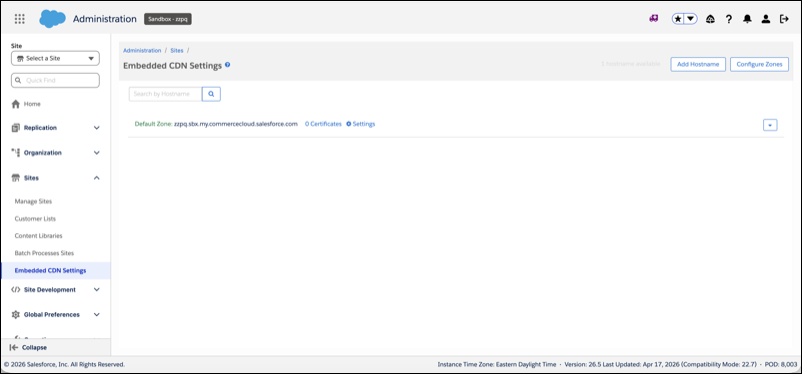The height and width of the screenshot is (374, 802).
Task: Click the purple truck icon in header
Action: (653, 19)
